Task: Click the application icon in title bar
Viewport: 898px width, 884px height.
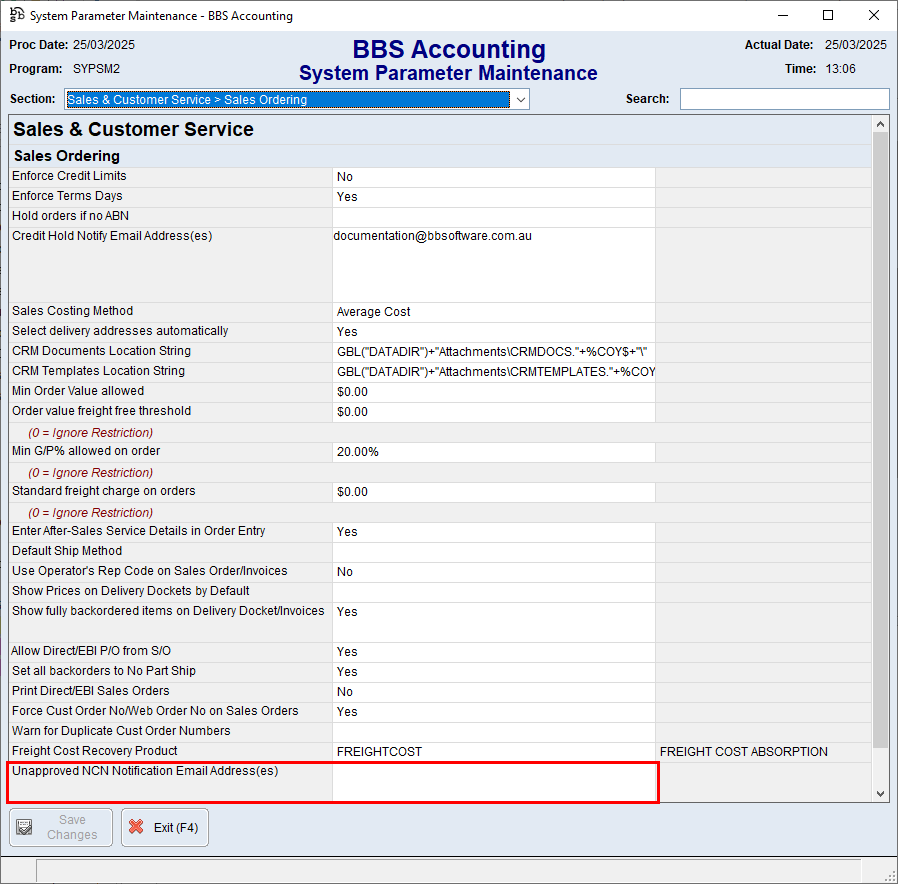Action: 16,15
